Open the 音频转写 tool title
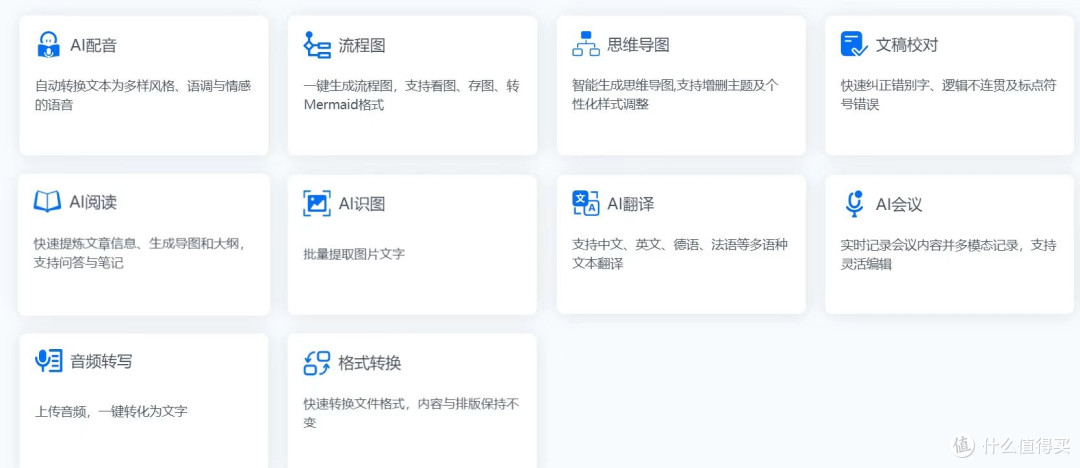Image resolution: width=1080 pixels, height=468 pixels. (101, 361)
